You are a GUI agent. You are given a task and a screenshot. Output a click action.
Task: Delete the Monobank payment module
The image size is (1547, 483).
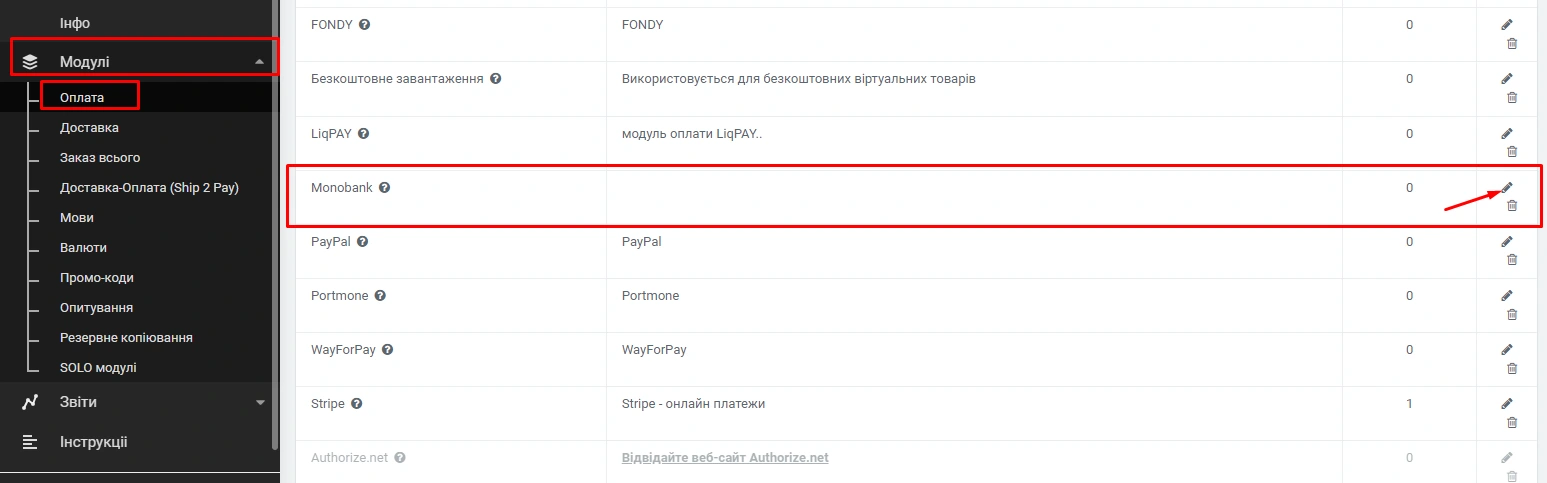tap(1512, 206)
